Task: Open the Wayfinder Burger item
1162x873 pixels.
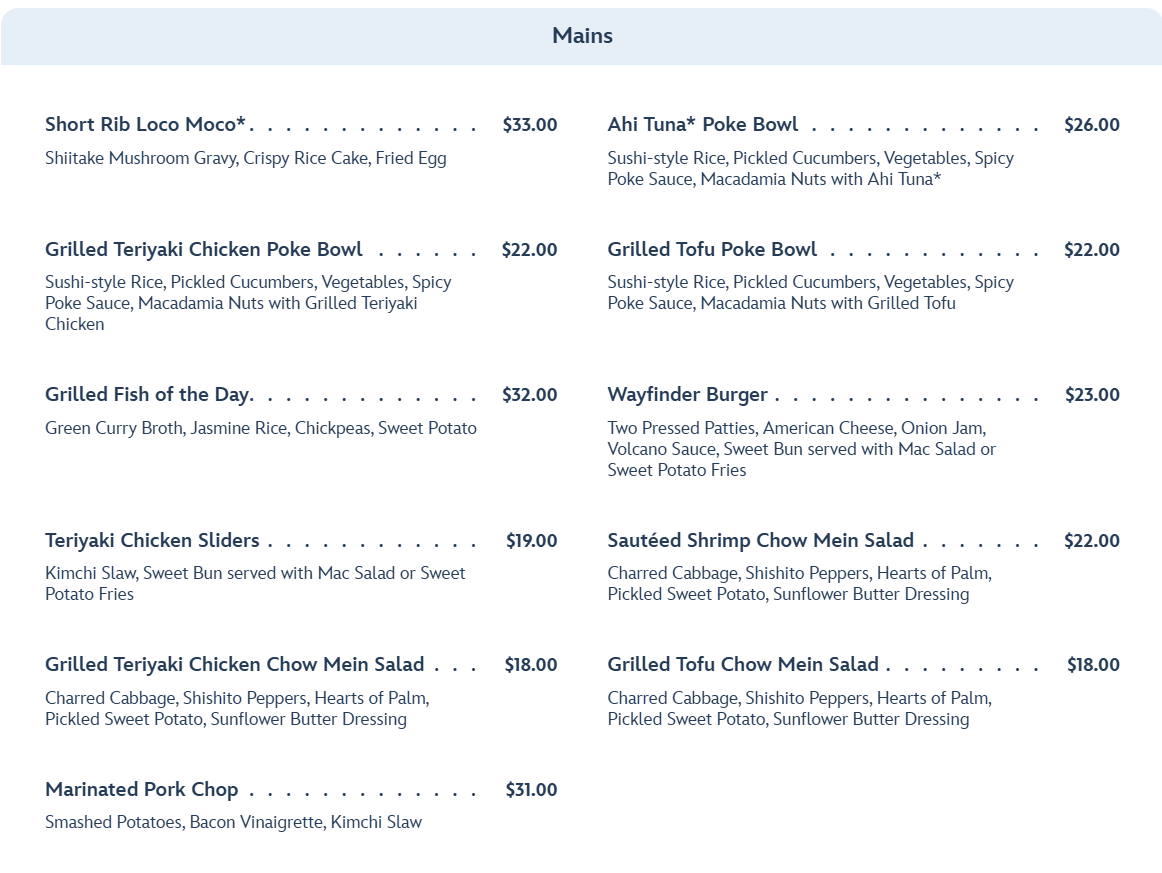Action: tap(687, 395)
